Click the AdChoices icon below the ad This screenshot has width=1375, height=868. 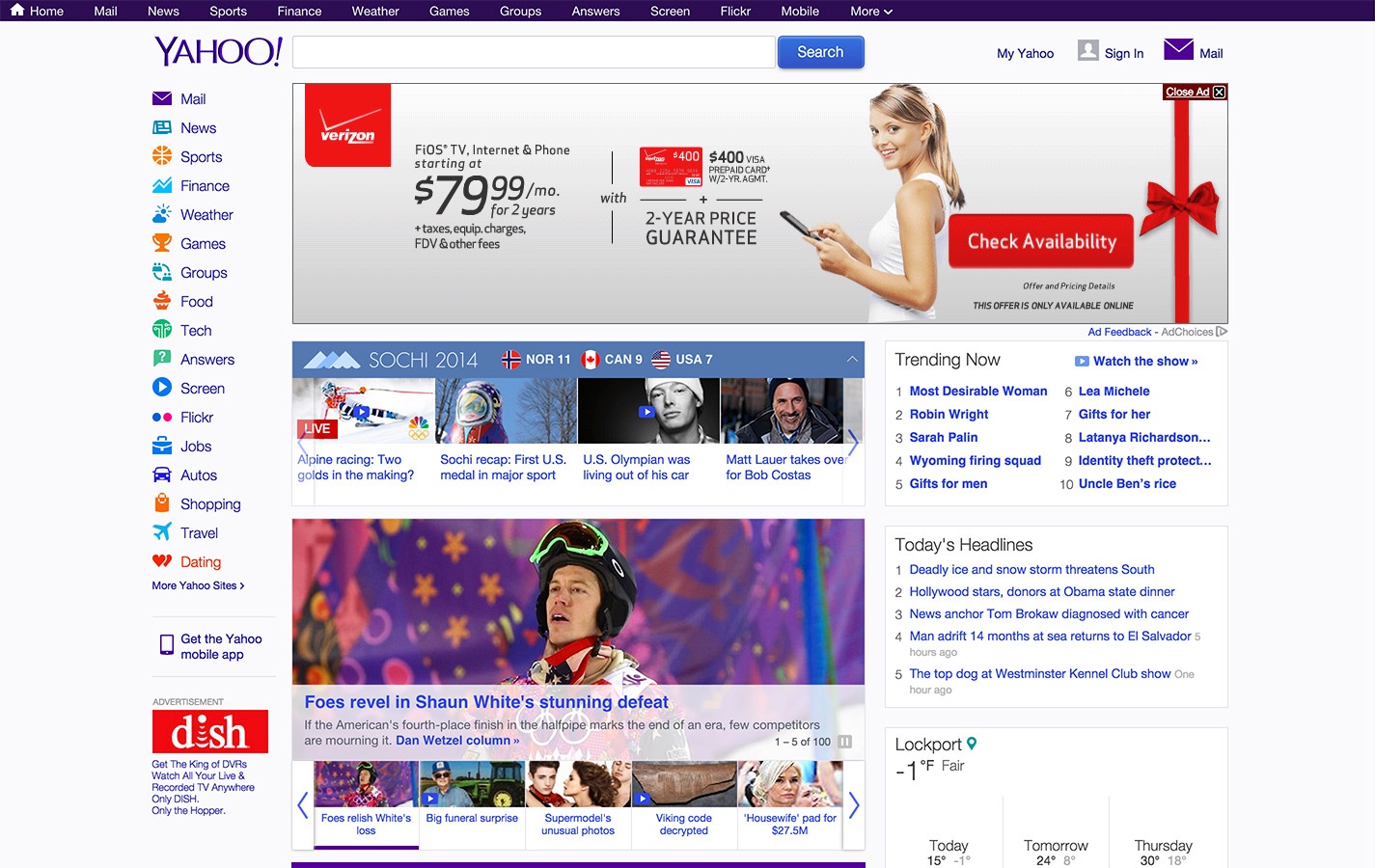click(1222, 332)
